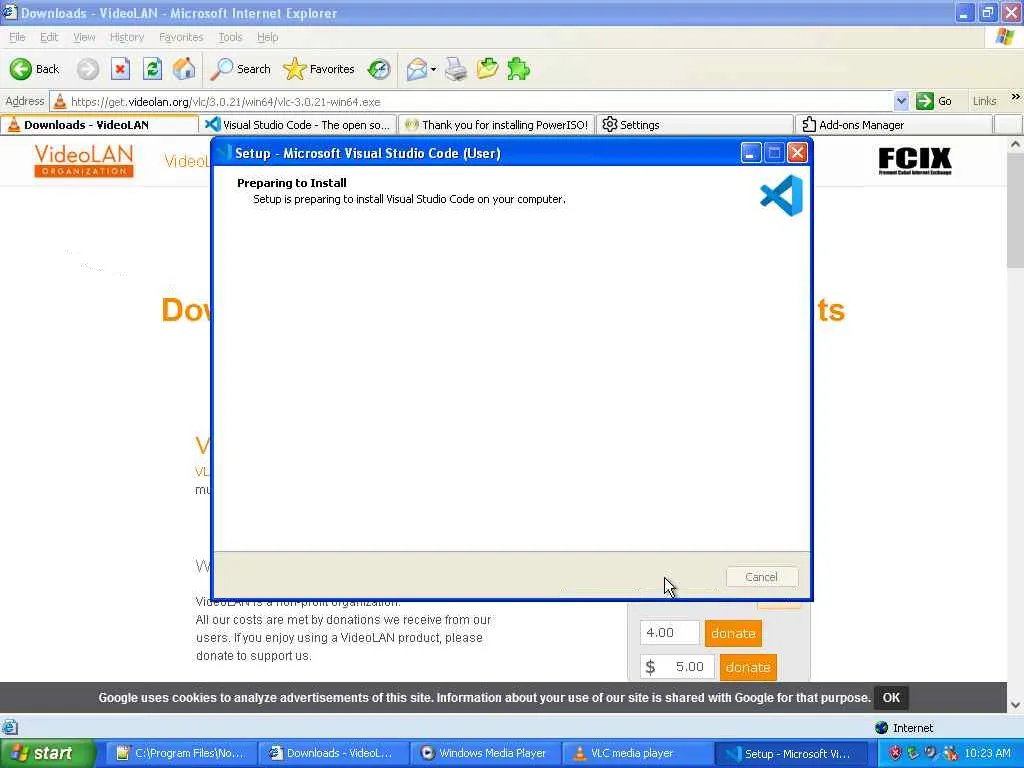Screen dimensions: 1024x768
Task: Open the Windows Start button
Action: (47, 753)
